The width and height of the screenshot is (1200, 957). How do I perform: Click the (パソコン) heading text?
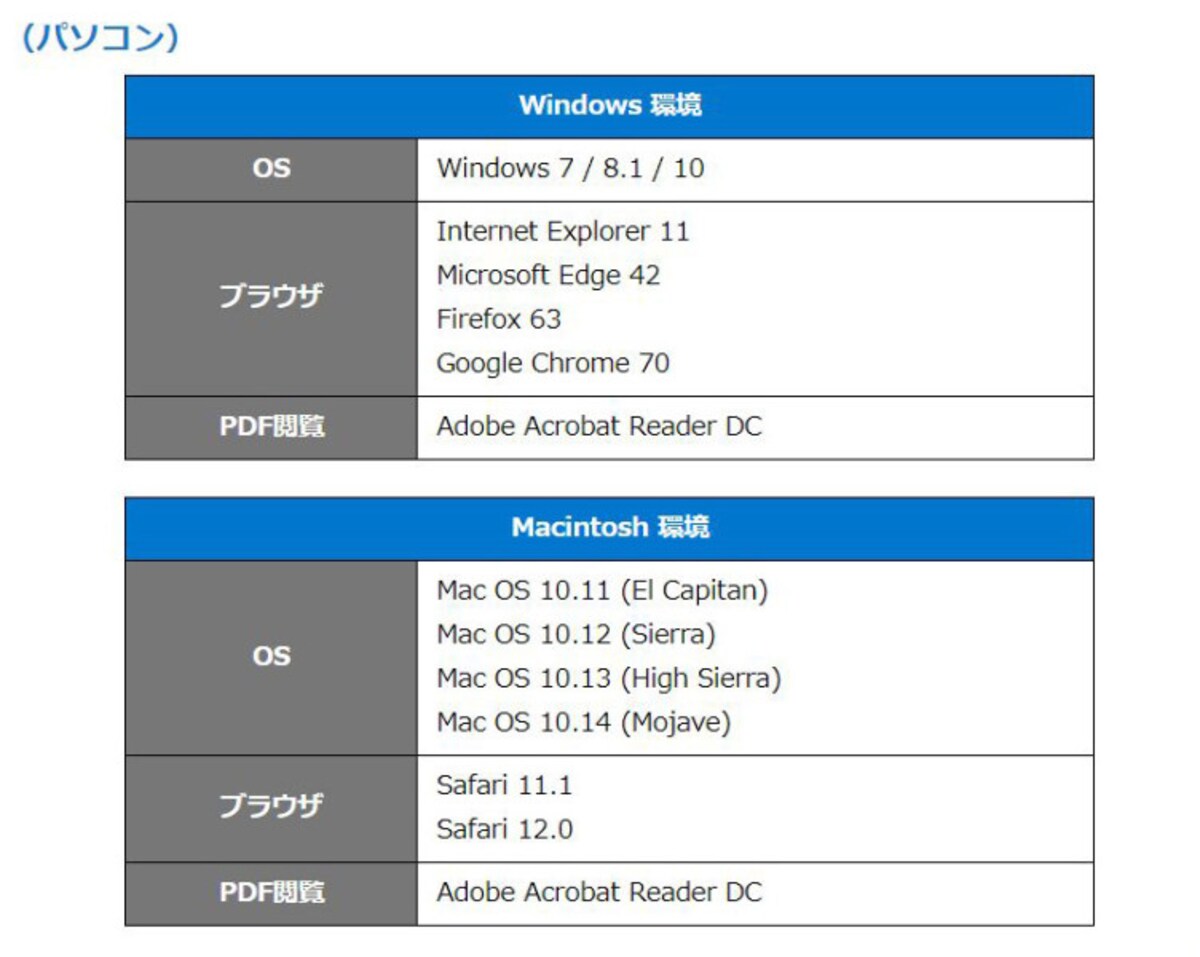point(100,38)
